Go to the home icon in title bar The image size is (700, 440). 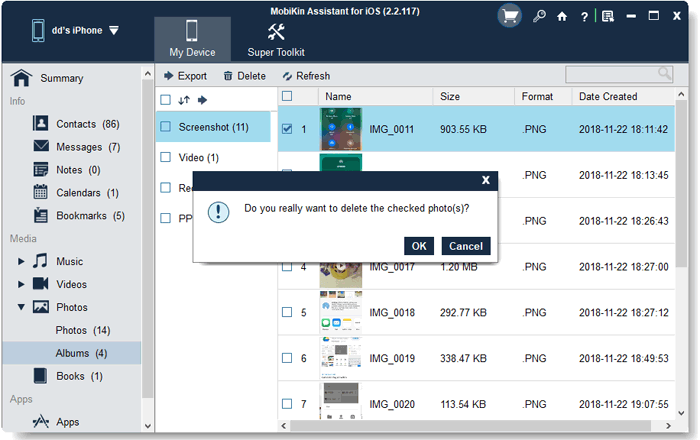(x=562, y=17)
